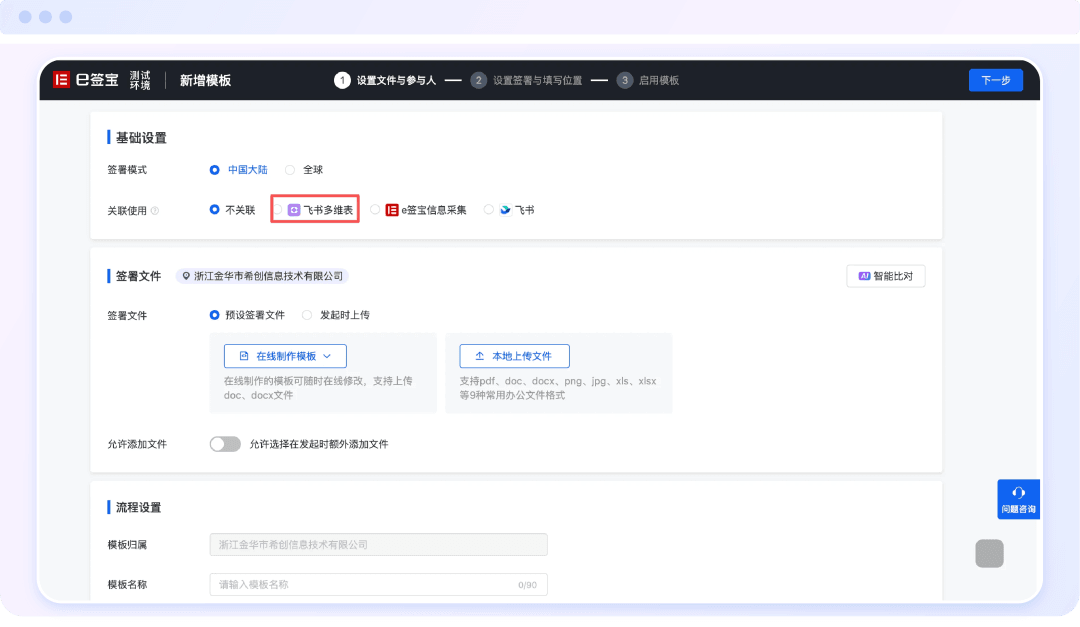Click the location pin icon by company
This screenshot has height=627, width=1080.
[186, 276]
